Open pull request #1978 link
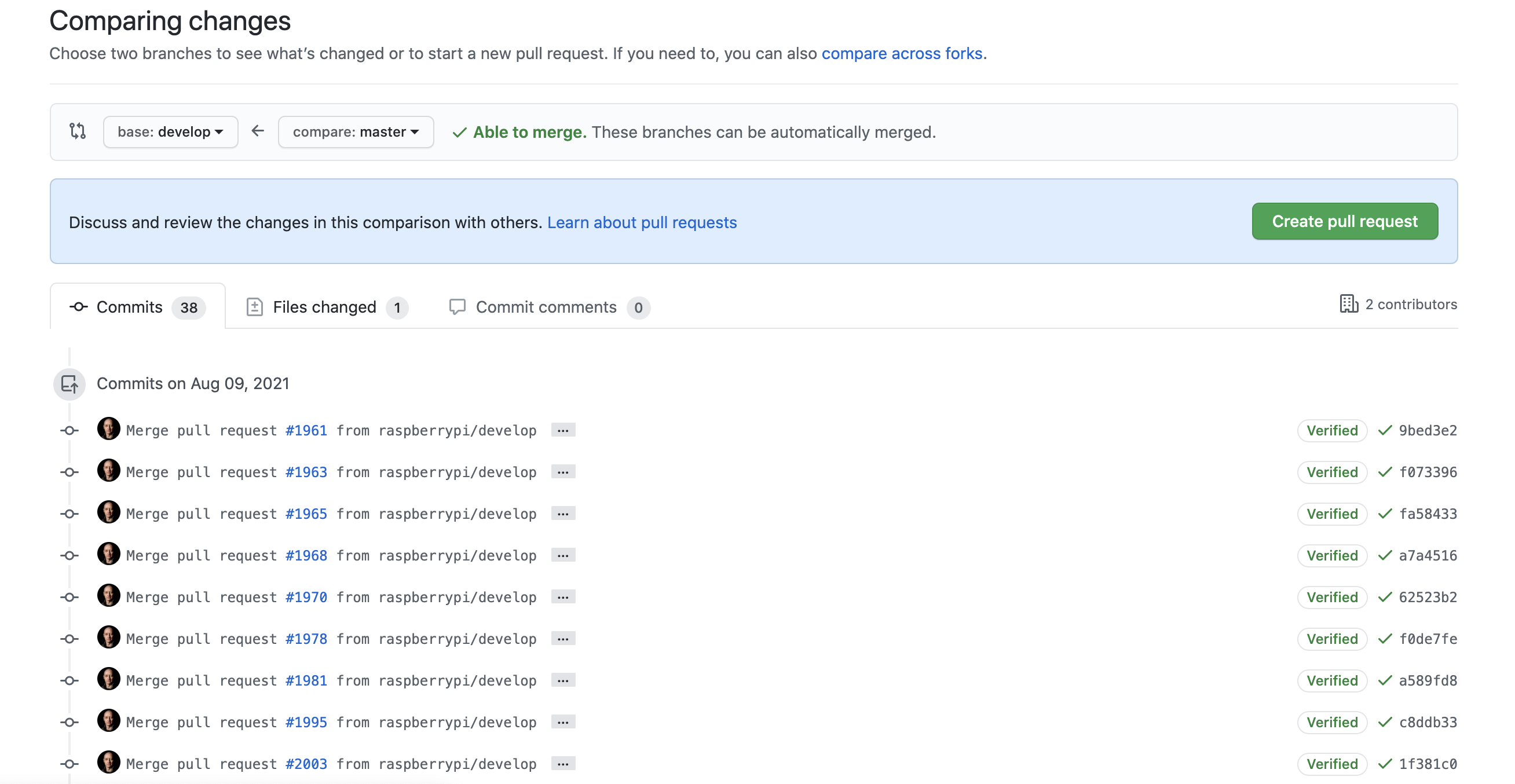 306,639
